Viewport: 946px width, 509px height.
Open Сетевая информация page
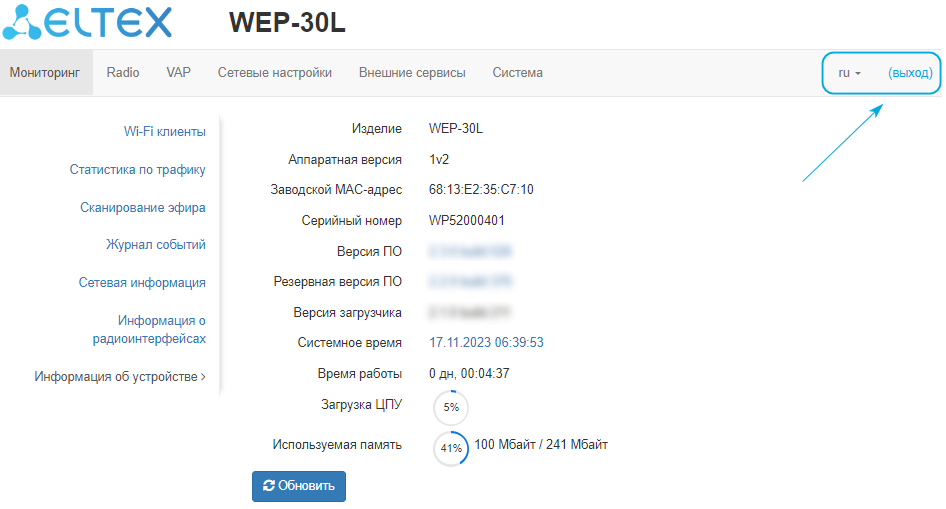click(x=142, y=283)
